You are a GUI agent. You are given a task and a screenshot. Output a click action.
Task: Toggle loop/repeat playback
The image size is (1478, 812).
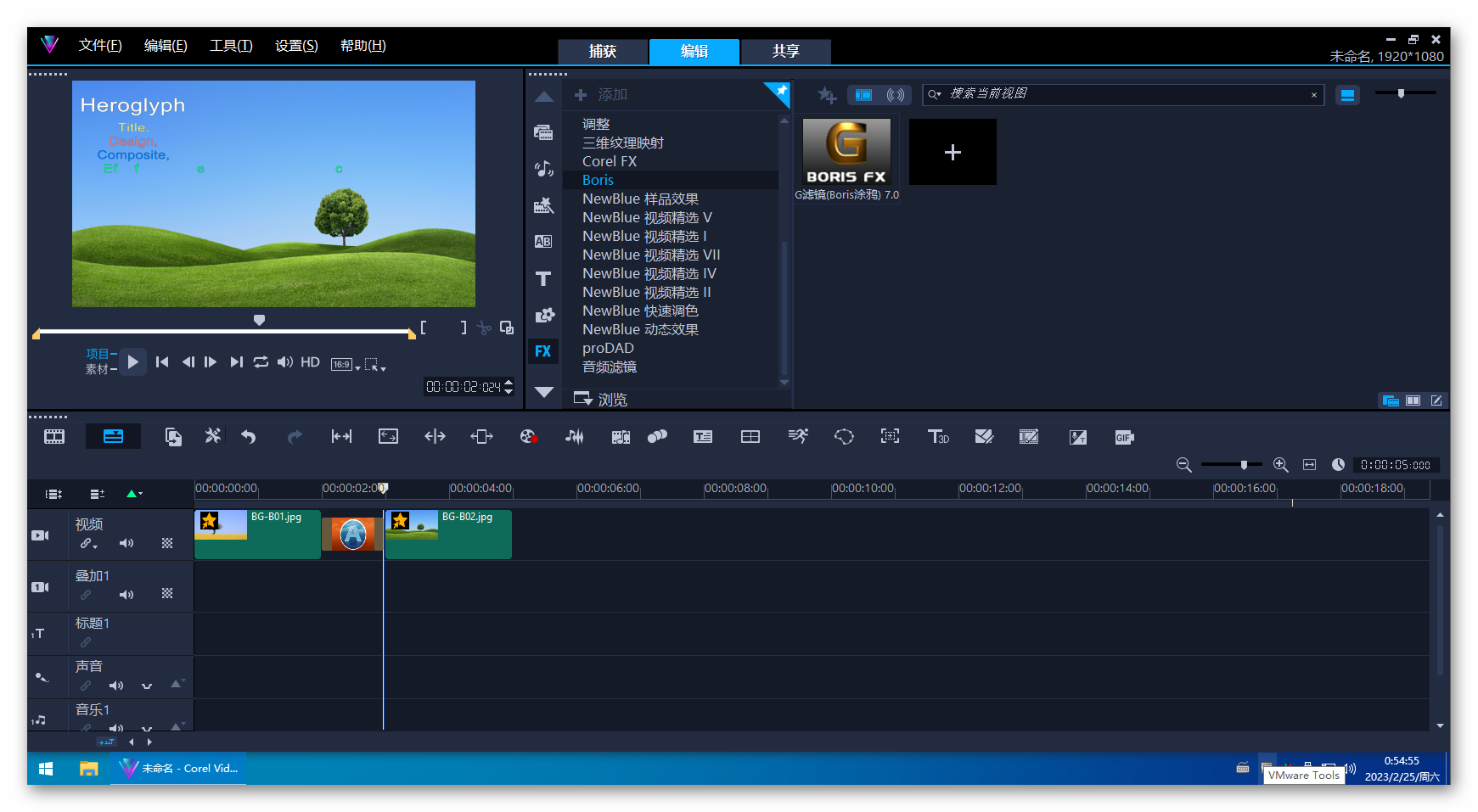click(x=261, y=362)
